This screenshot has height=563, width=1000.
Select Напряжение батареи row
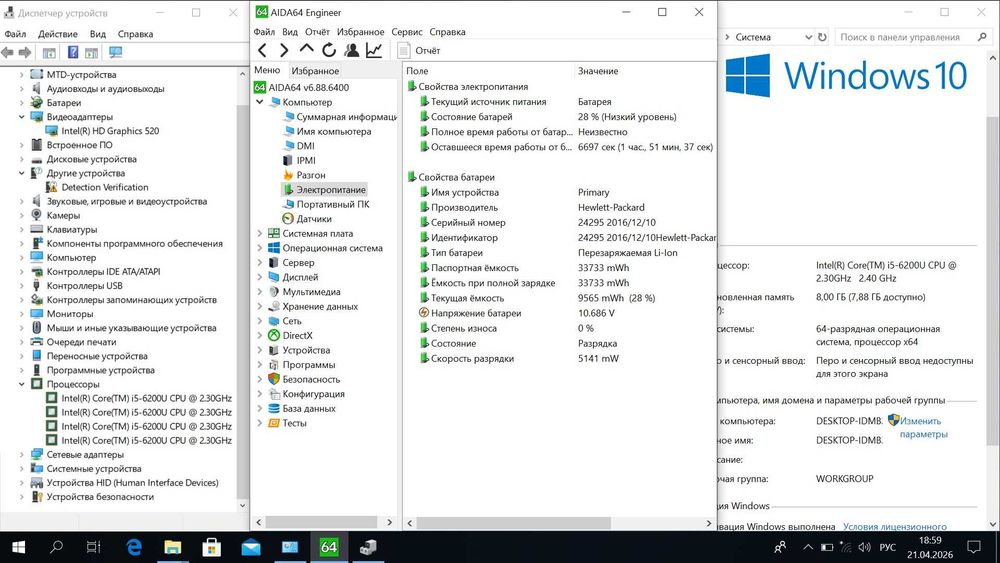click(559, 313)
